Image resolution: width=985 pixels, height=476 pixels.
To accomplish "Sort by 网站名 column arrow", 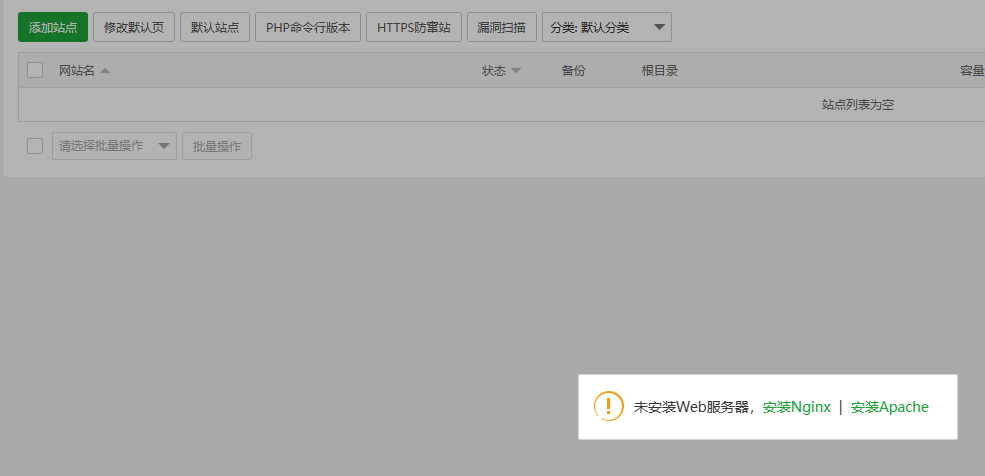I will (x=105, y=71).
